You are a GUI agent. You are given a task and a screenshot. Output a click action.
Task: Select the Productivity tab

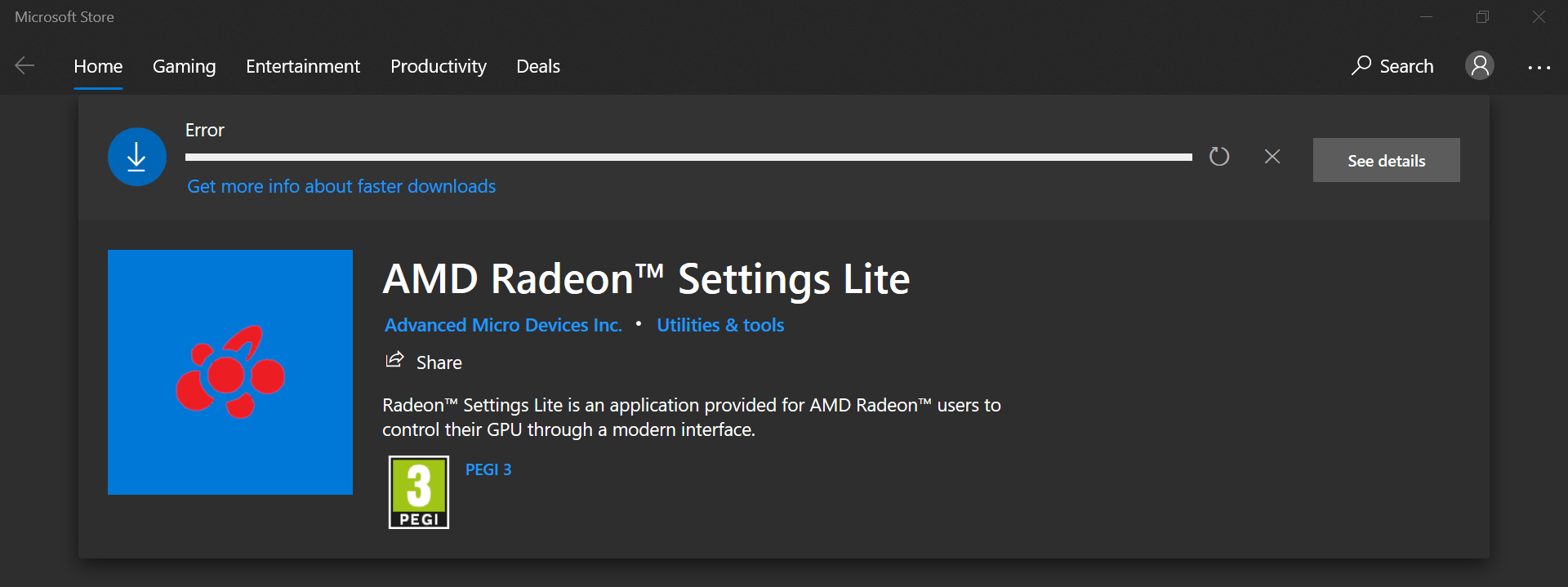[x=439, y=66]
